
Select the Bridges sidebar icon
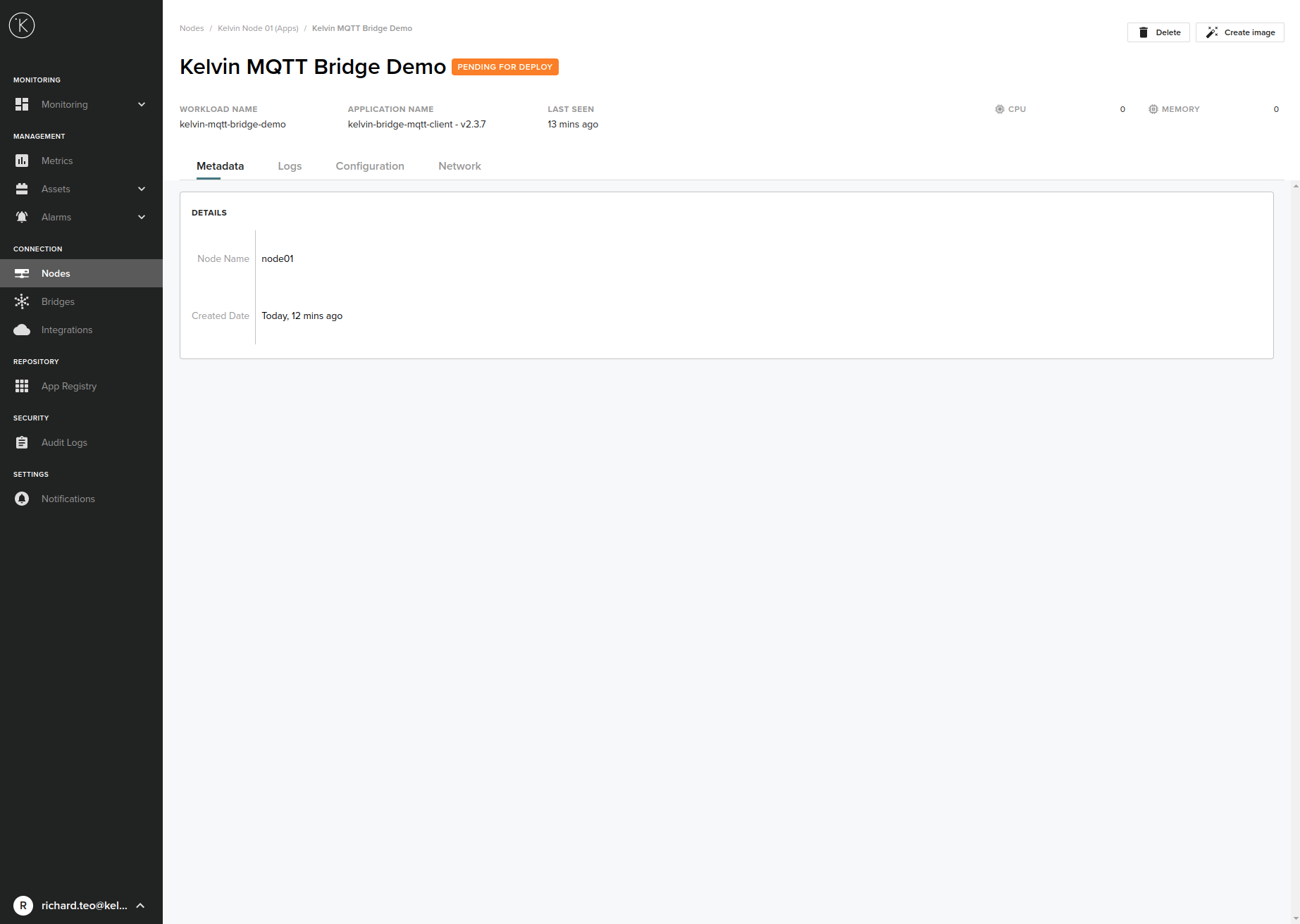(x=22, y=301)
